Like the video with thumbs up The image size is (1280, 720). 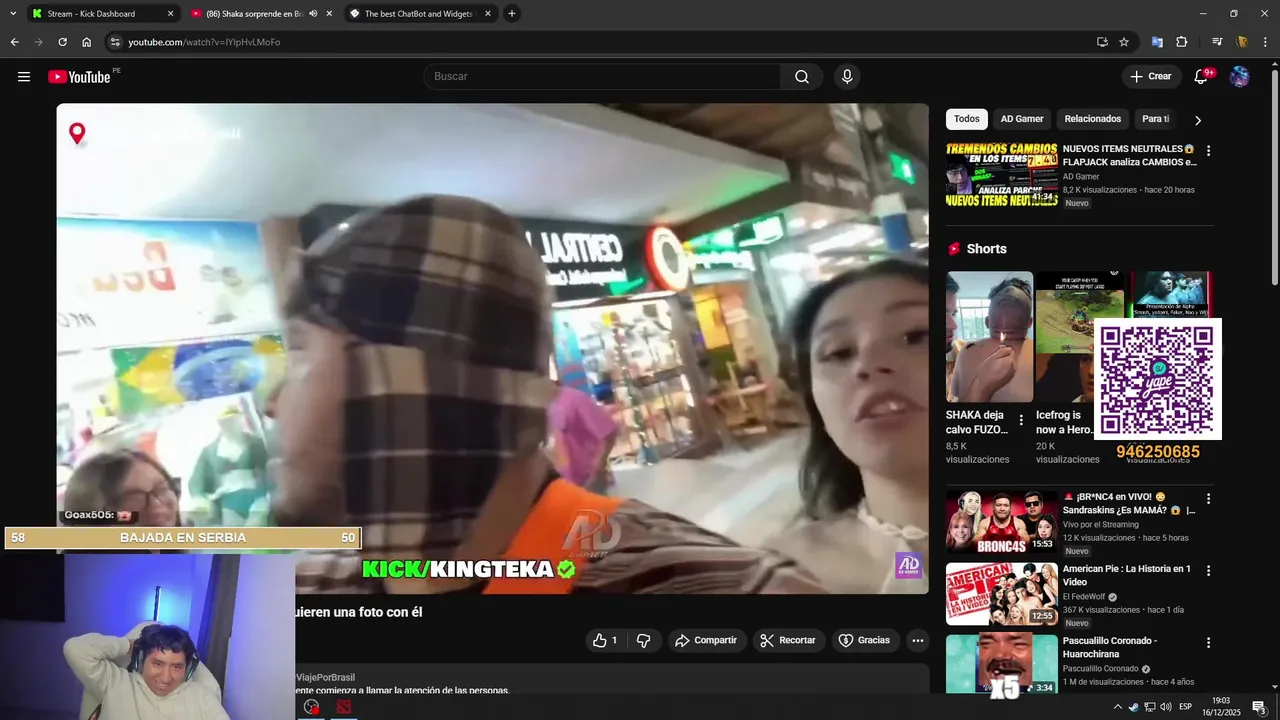[605, 640]
